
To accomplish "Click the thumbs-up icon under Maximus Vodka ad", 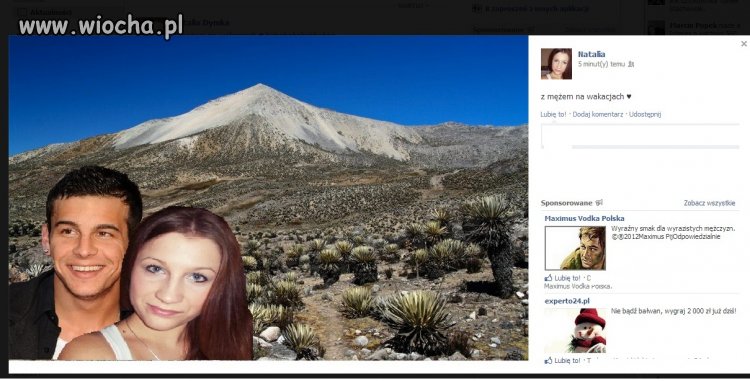I will (548, 278).
